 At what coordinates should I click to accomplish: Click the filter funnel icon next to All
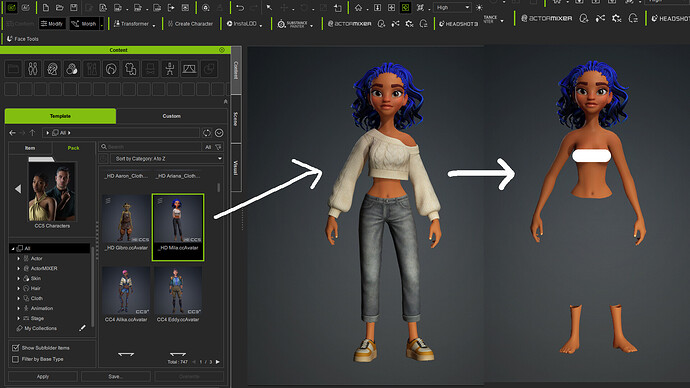(218, 147)
